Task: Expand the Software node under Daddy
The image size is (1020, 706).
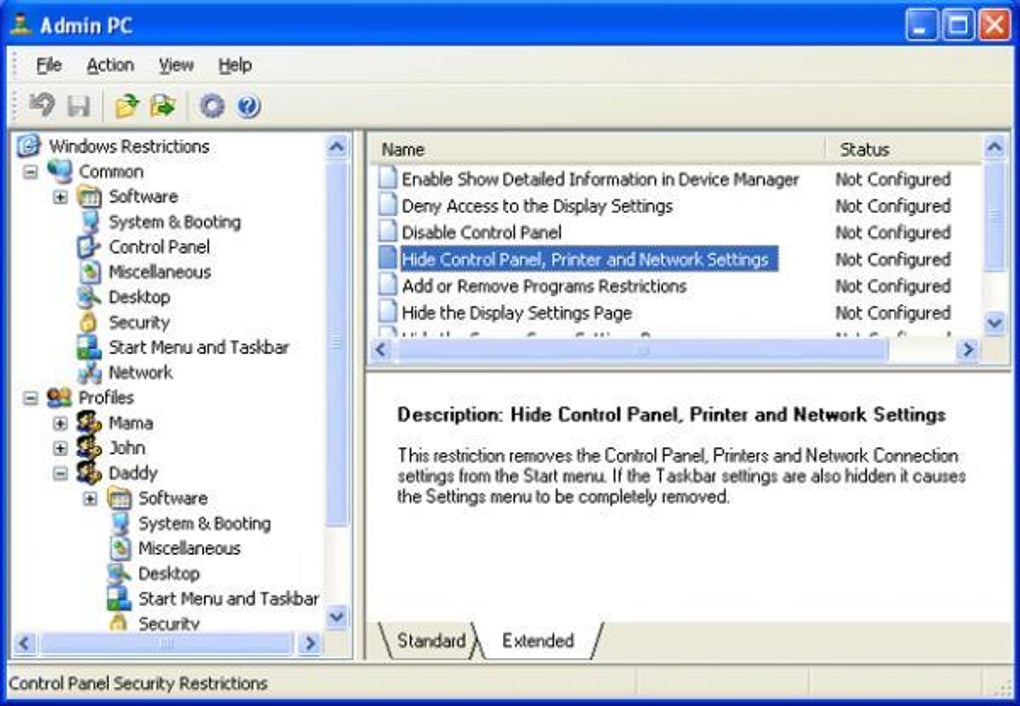Action: [x=90, y=498]
